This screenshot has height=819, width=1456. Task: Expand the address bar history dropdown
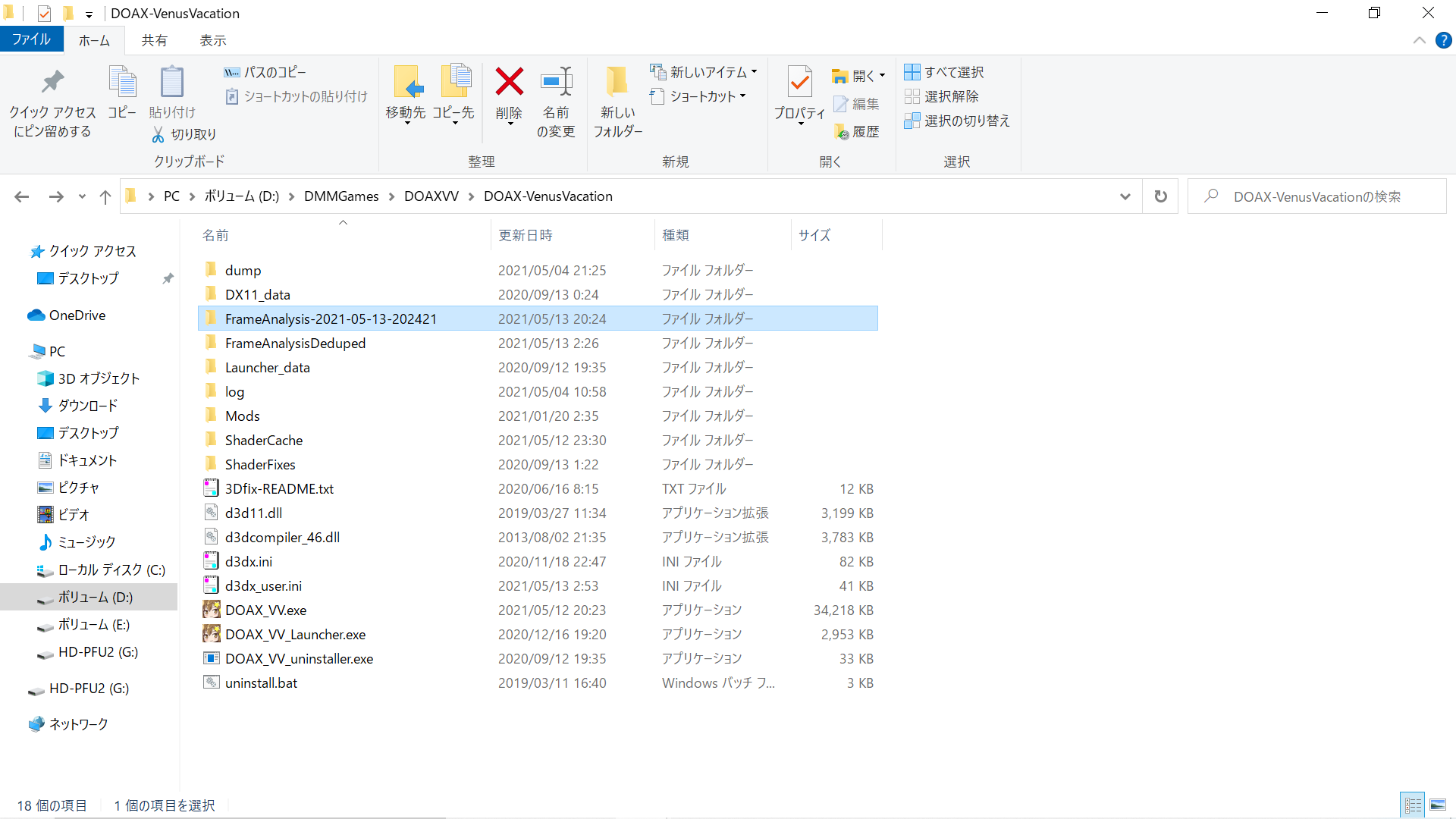click(1125, 196)
